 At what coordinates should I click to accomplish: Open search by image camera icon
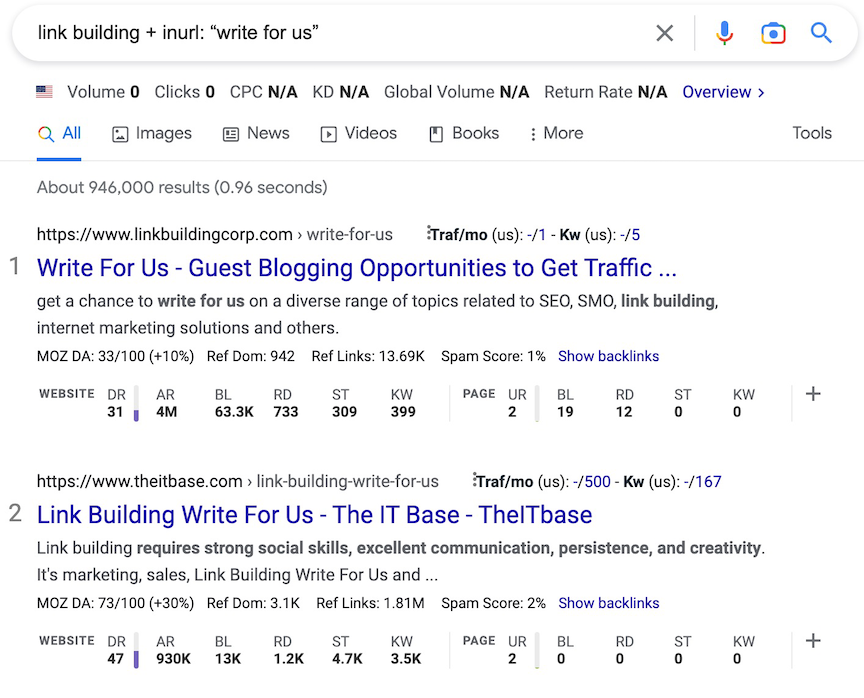(773, 33)
